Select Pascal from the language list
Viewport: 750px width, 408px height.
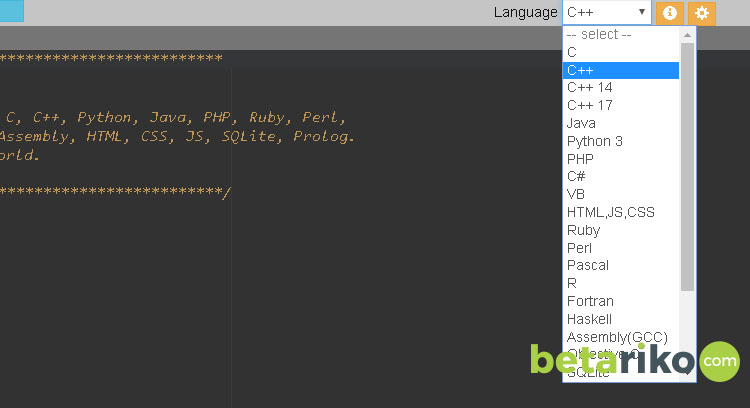click(621, 265)
